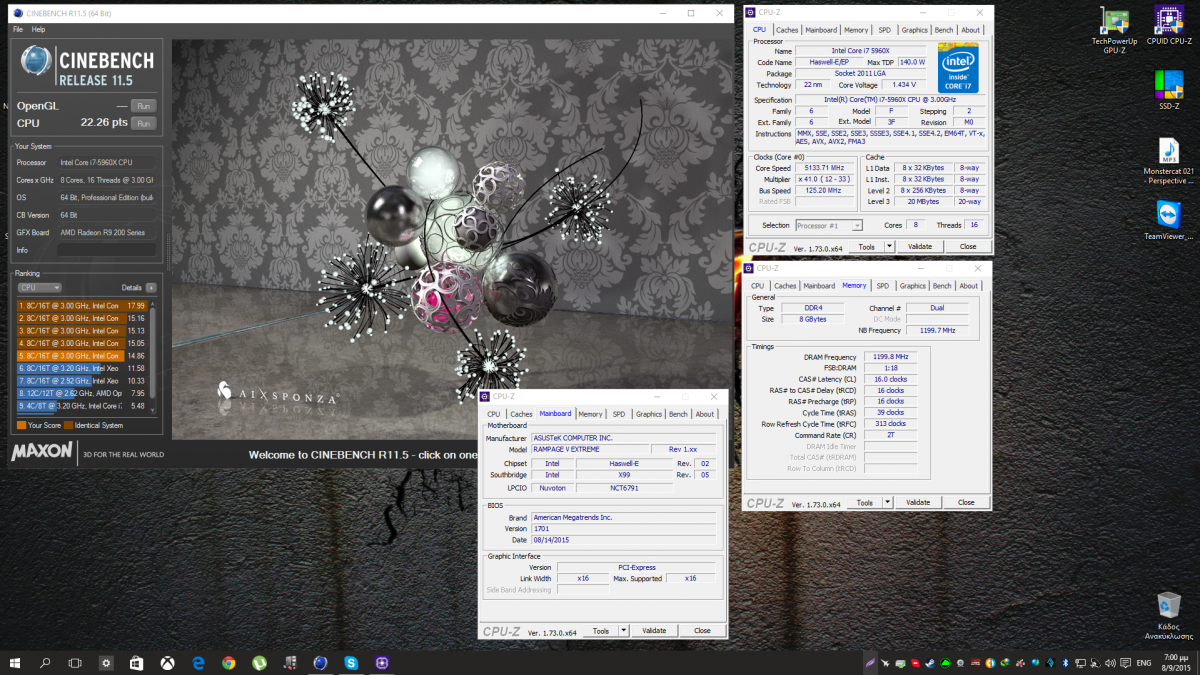Click the DRAM Frequency value 1199.8 MHz

(x=890, y=357)
